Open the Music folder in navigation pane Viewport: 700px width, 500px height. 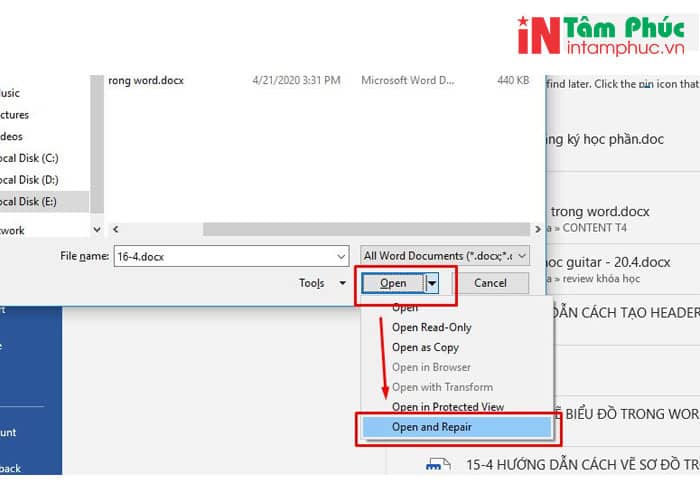coord(10,93)
